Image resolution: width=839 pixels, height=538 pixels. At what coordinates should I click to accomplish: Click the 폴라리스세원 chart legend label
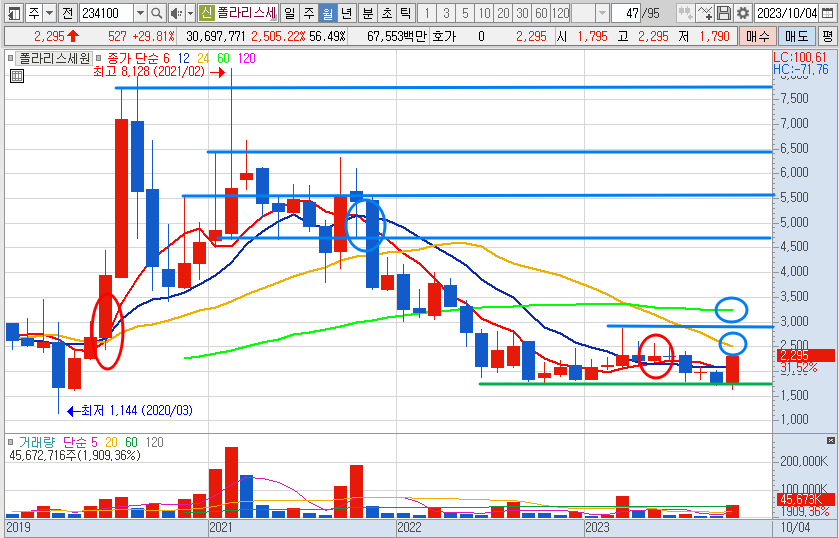tap(55, 58)
